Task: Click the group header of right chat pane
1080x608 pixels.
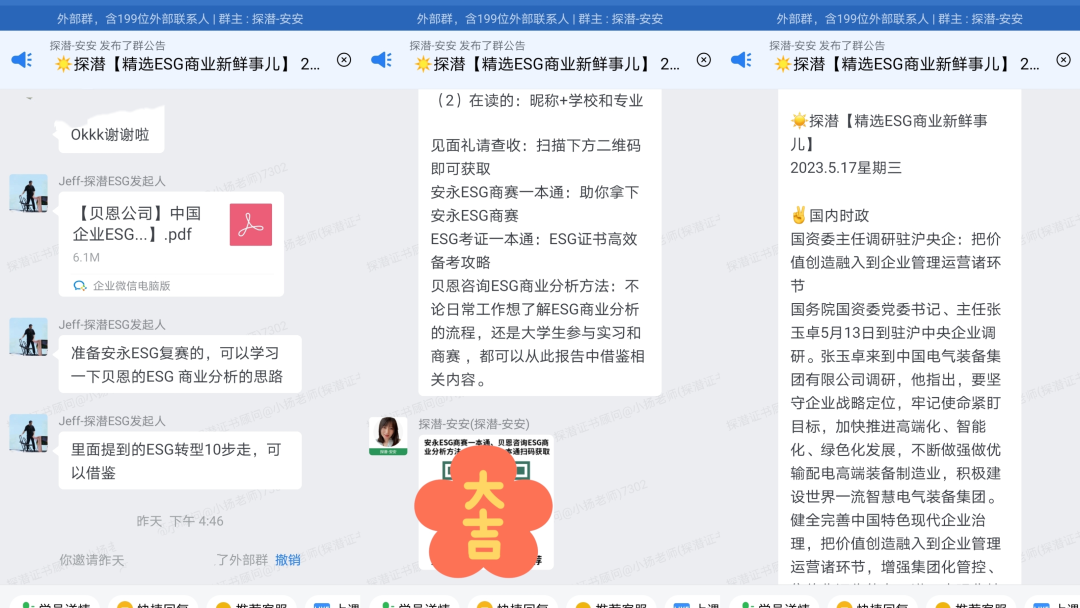Action: (900, 19)
